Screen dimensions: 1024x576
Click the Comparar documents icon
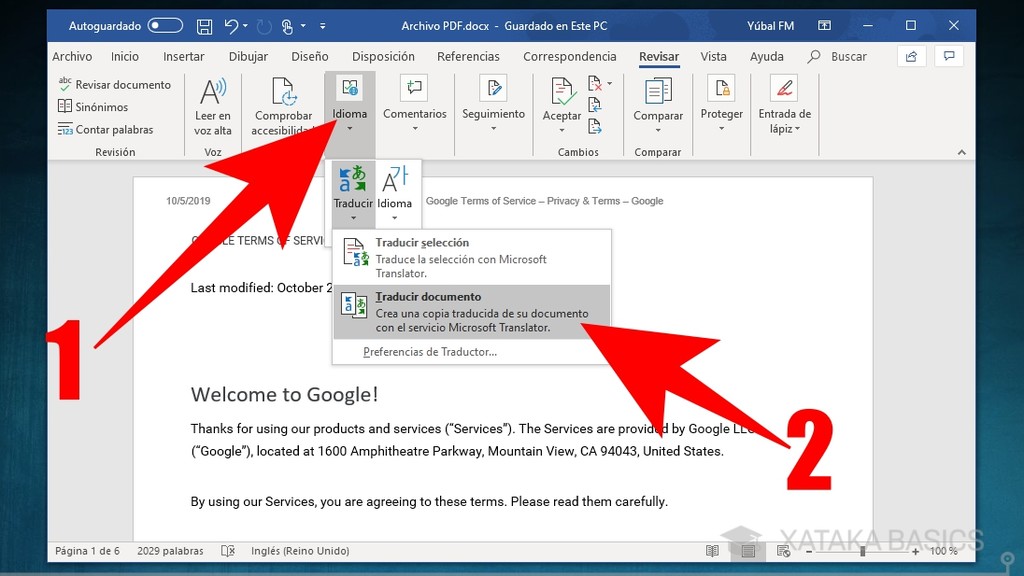[658, 93]
